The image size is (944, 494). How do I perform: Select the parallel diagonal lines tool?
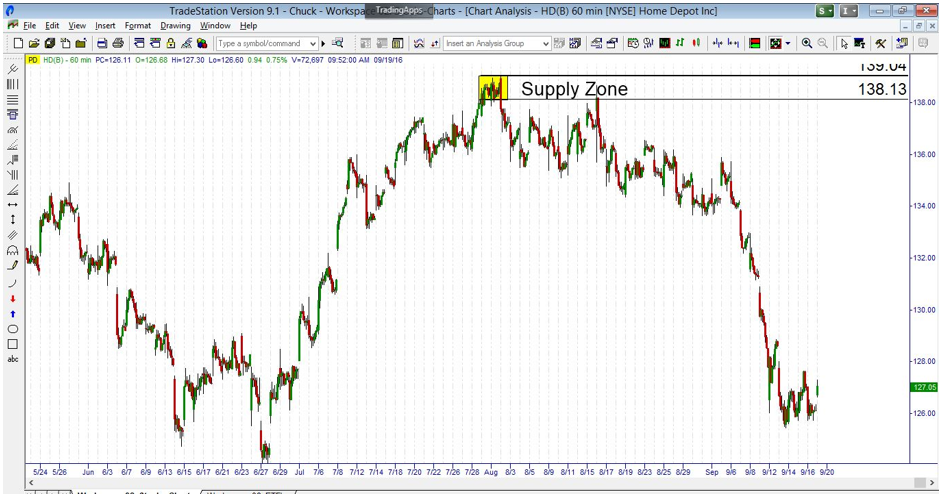point(13,235)
